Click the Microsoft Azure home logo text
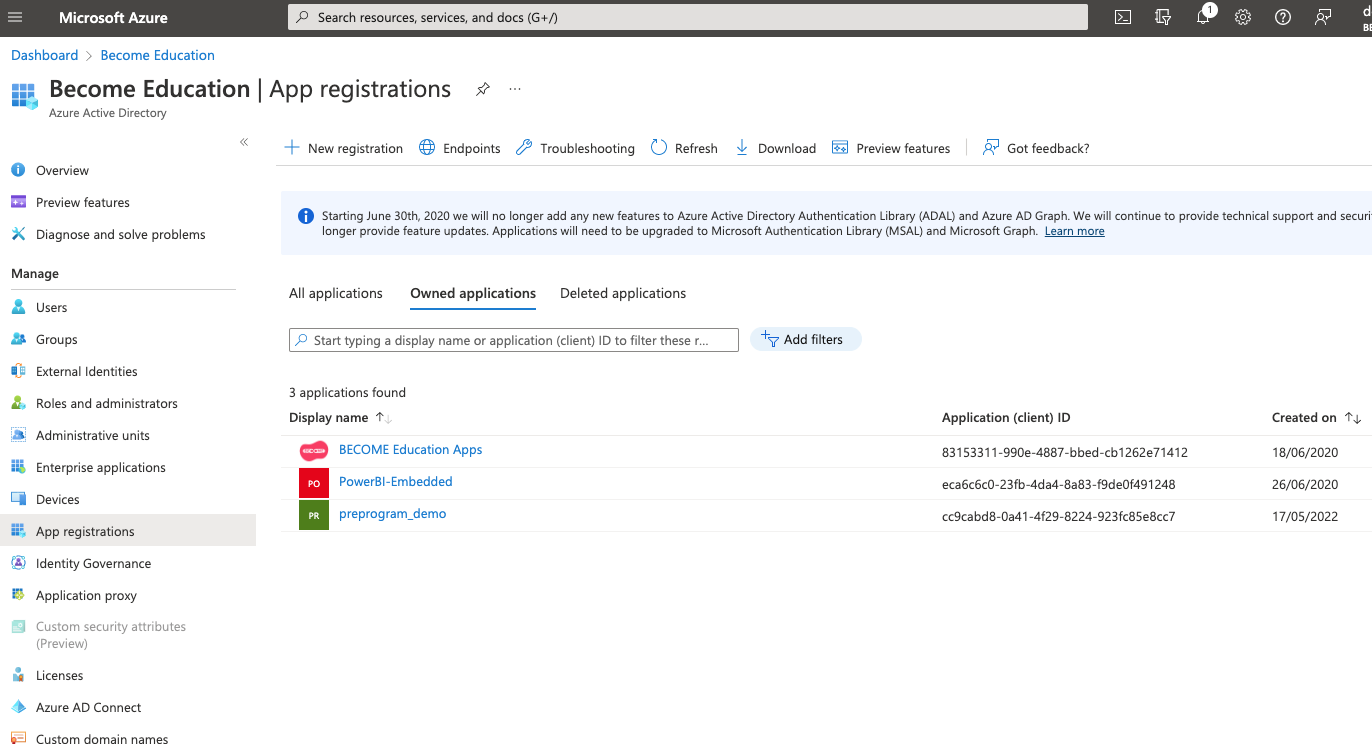This screenshot has width=1372, height=744. (113, 17)
